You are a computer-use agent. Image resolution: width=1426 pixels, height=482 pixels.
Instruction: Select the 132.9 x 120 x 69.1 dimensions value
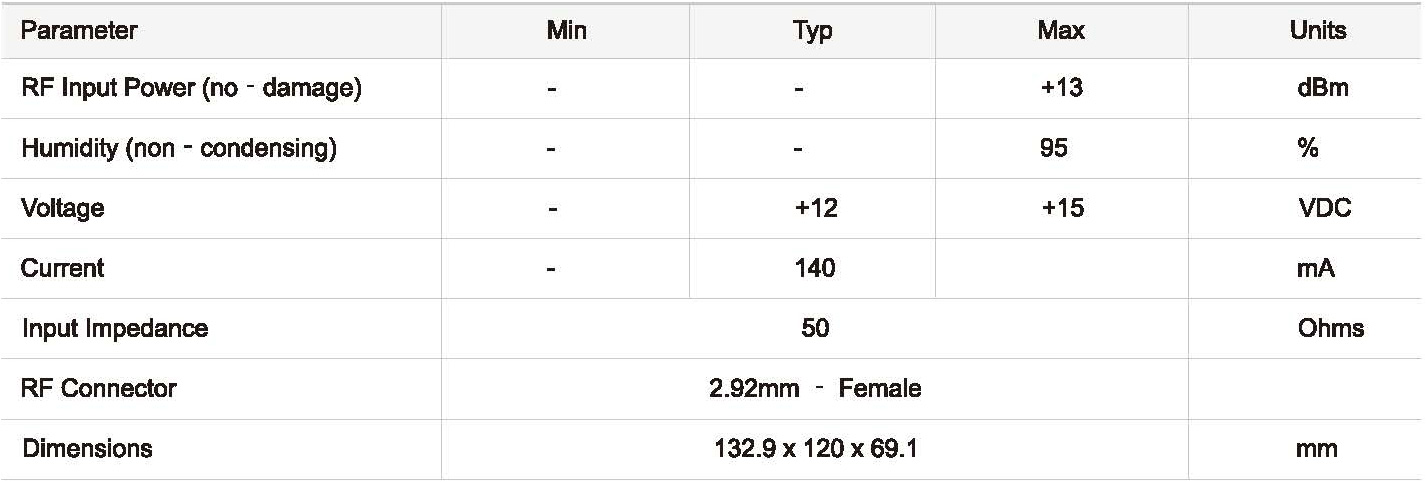click(815, 449)
